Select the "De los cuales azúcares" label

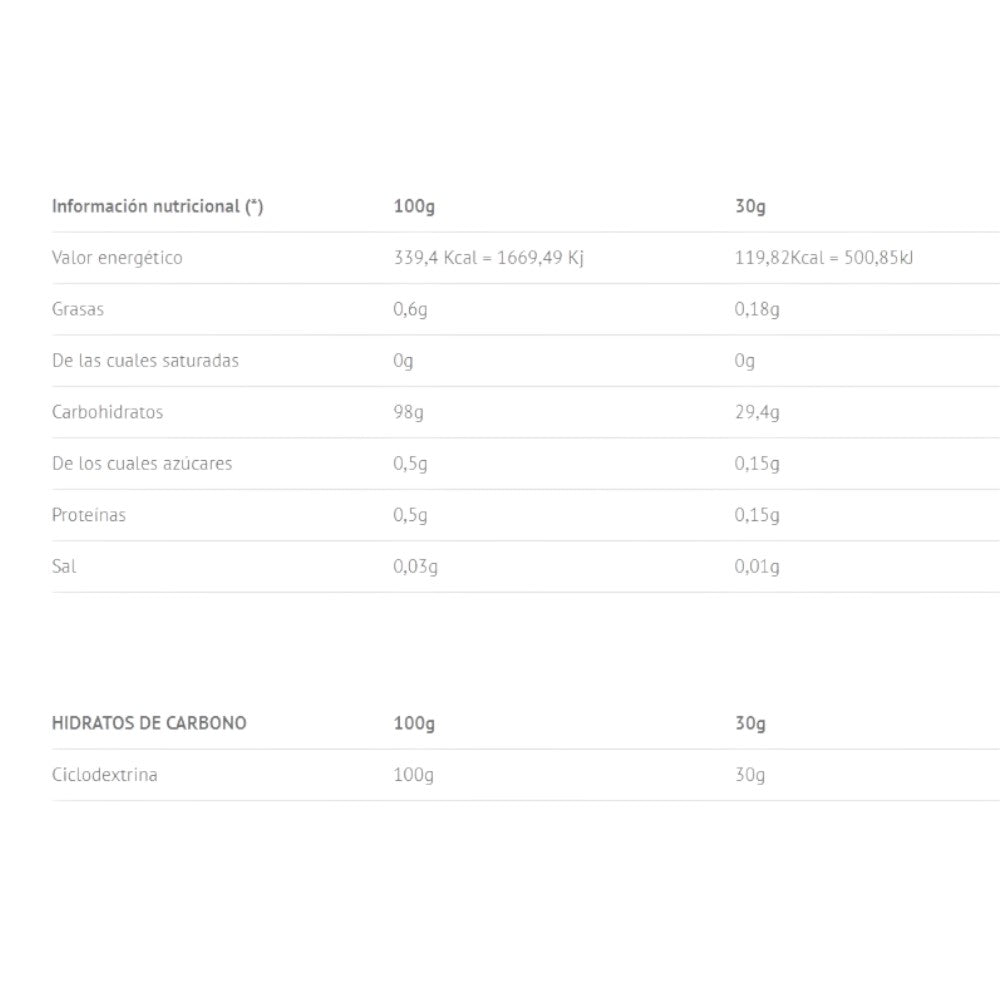click(142, 464)
